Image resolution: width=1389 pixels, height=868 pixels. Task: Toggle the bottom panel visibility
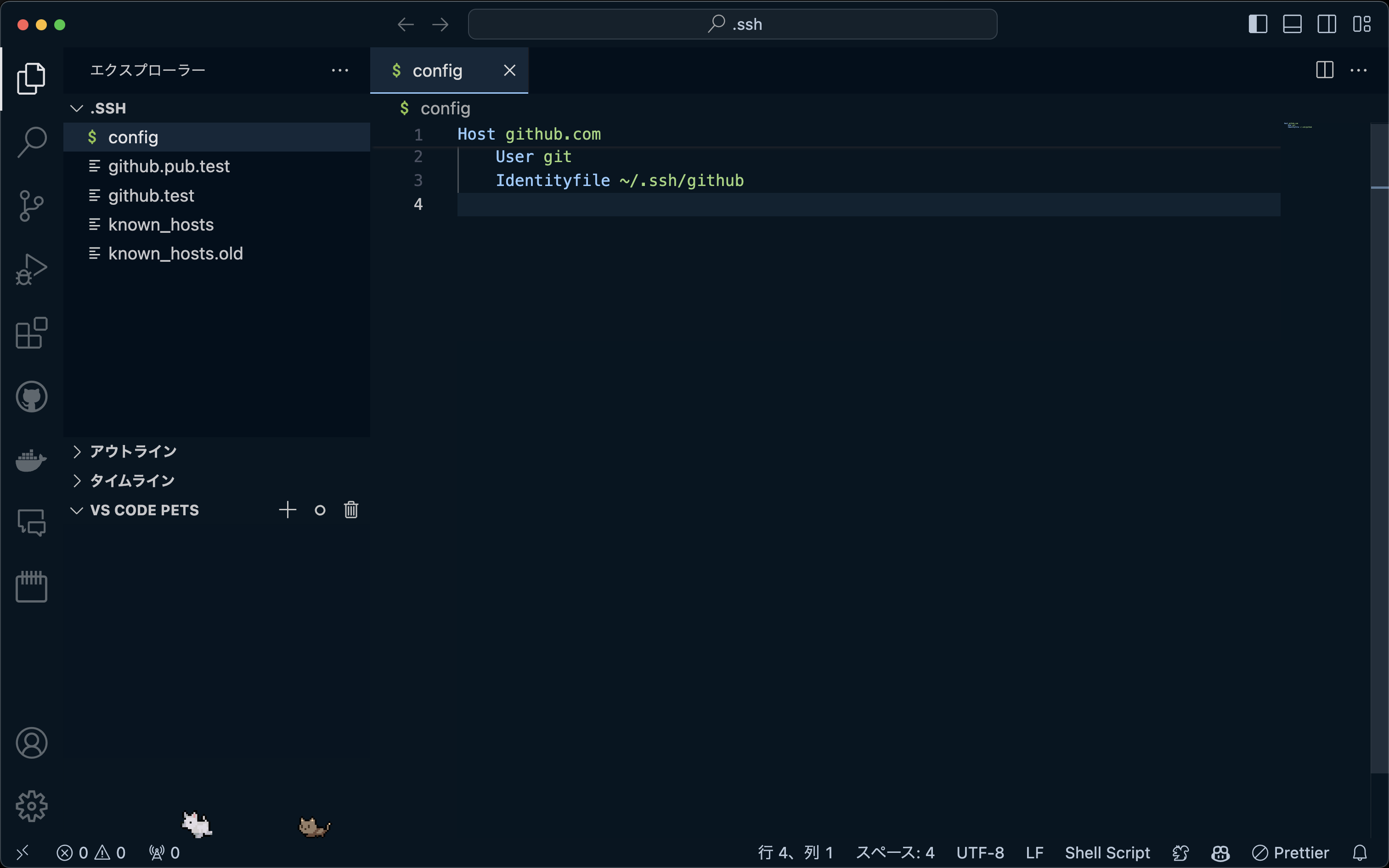point(1292,24)
